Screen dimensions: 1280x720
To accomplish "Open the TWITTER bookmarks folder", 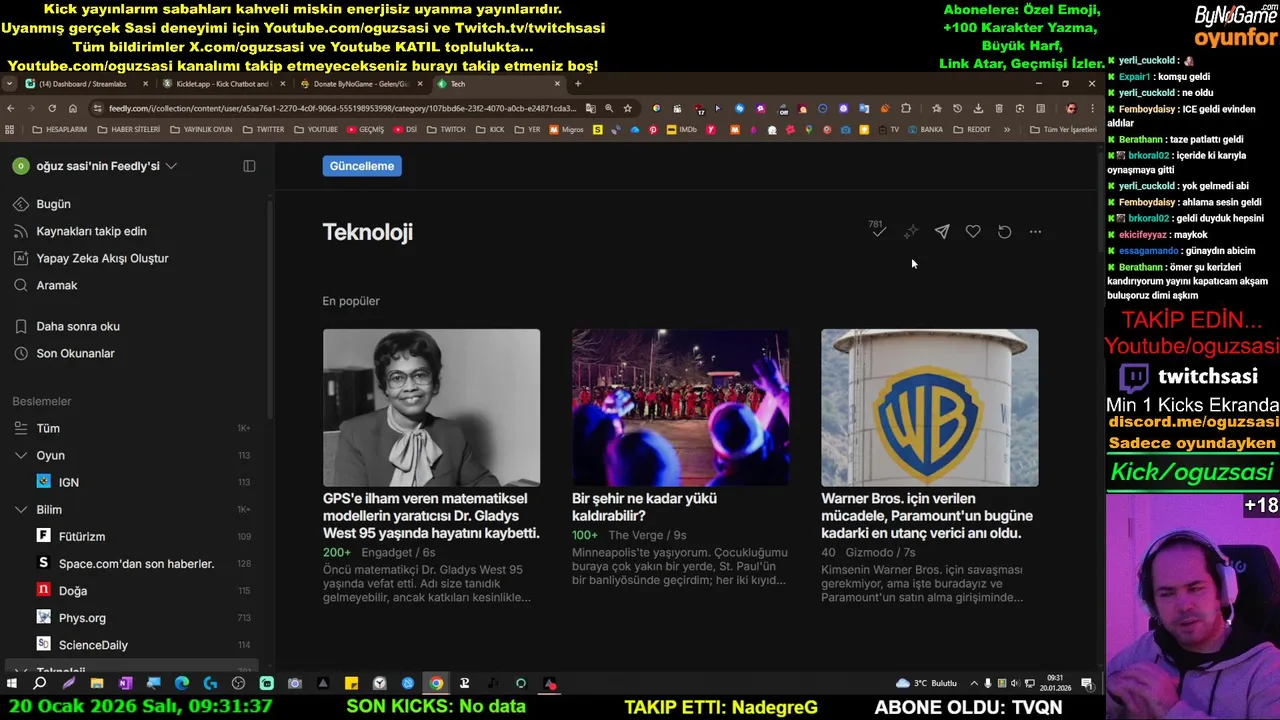I will point(263,130).
